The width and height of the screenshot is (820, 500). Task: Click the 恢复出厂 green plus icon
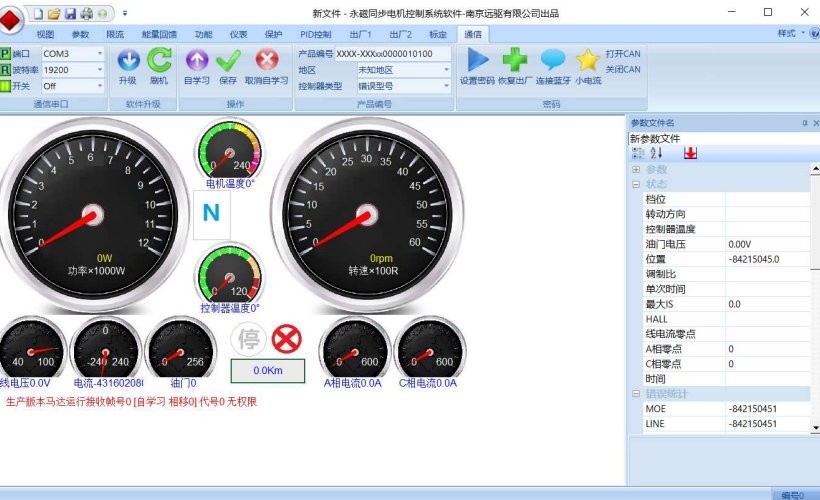tap(515, 60)
